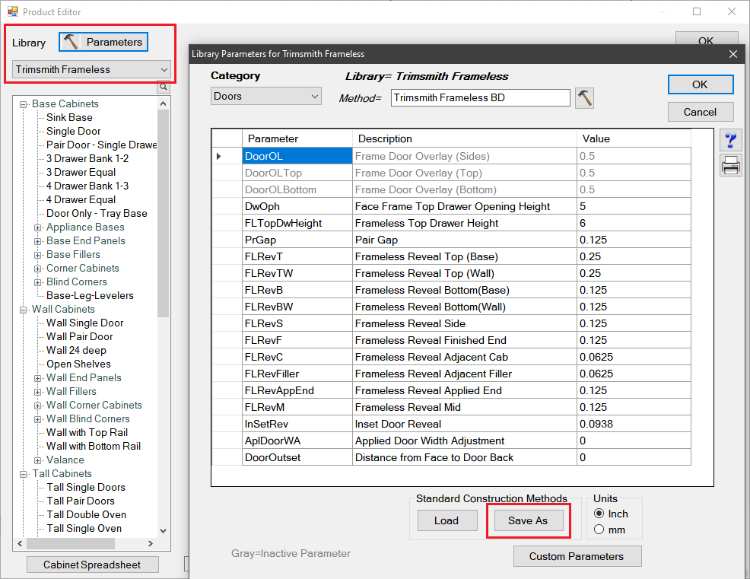Close the Library Parameters dialog with X
This screenshot has height=579, width=750.
pyautogui.click(x=733, y=53)
